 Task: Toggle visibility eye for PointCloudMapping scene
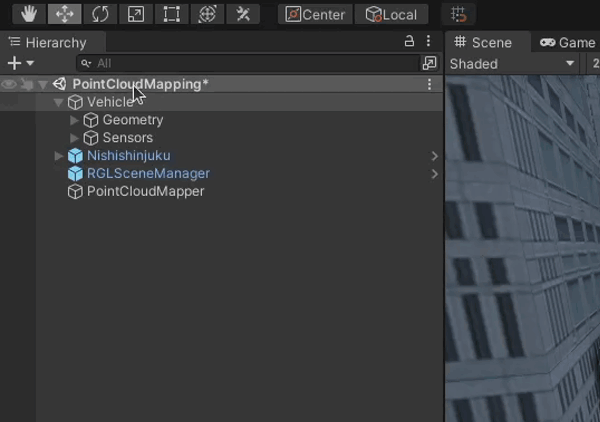(x=9, y=85)
